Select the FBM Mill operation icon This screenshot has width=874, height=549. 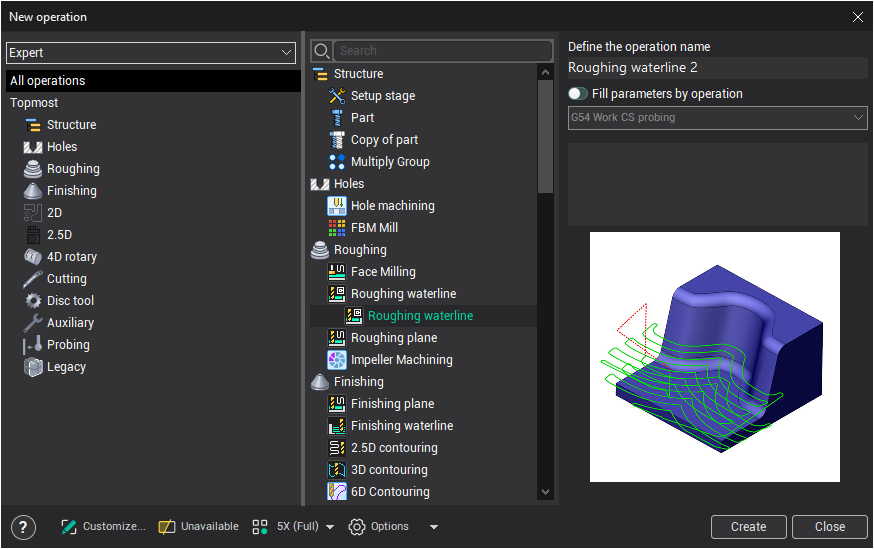337,228
